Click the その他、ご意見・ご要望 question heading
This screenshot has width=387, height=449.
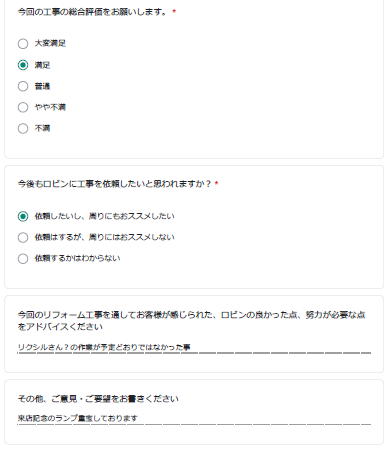pyautogui.click(x=98, y=399)
